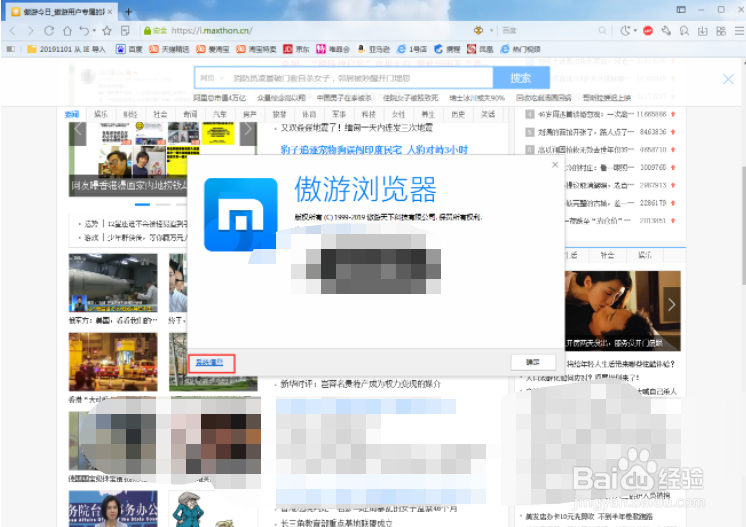Click the blue 搜索 button
Image resolution: width=746 pixels, height=527 pixels.
click(x=520, y=78)
